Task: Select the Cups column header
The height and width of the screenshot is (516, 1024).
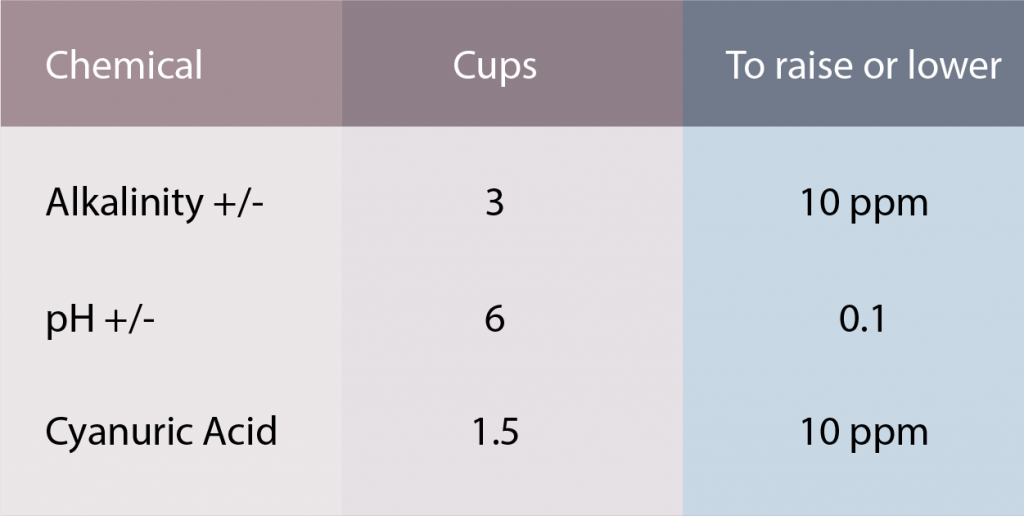Action: (494, 66)
